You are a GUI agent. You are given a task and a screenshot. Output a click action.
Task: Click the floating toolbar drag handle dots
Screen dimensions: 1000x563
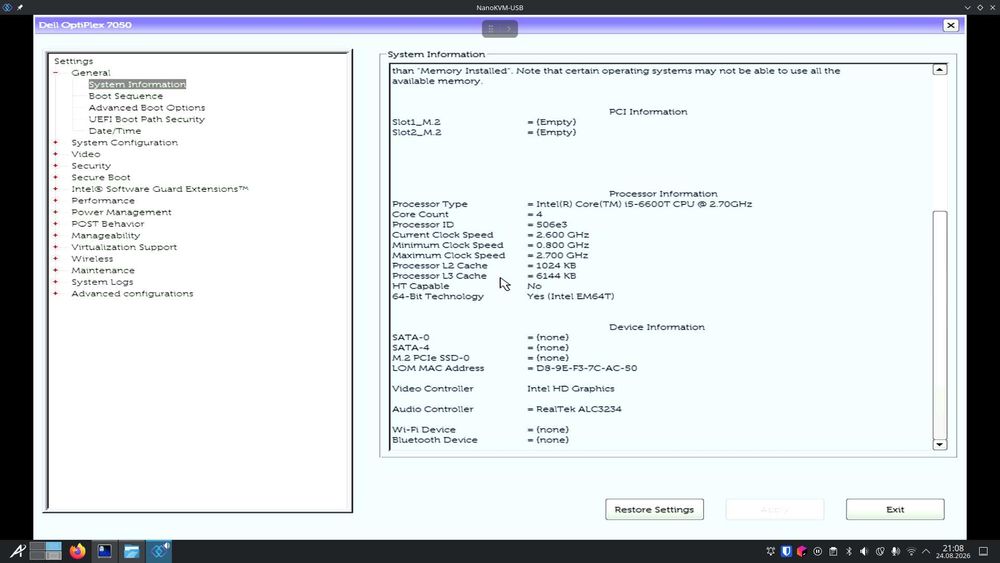490,29
